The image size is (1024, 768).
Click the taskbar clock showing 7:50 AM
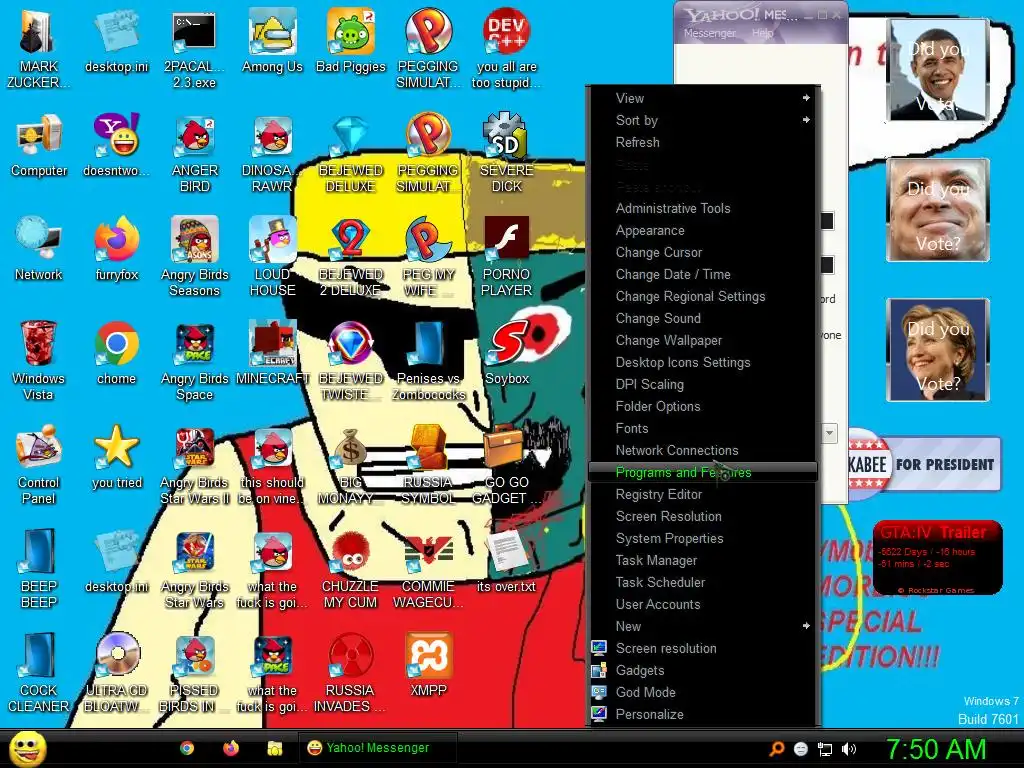point(936,749)
